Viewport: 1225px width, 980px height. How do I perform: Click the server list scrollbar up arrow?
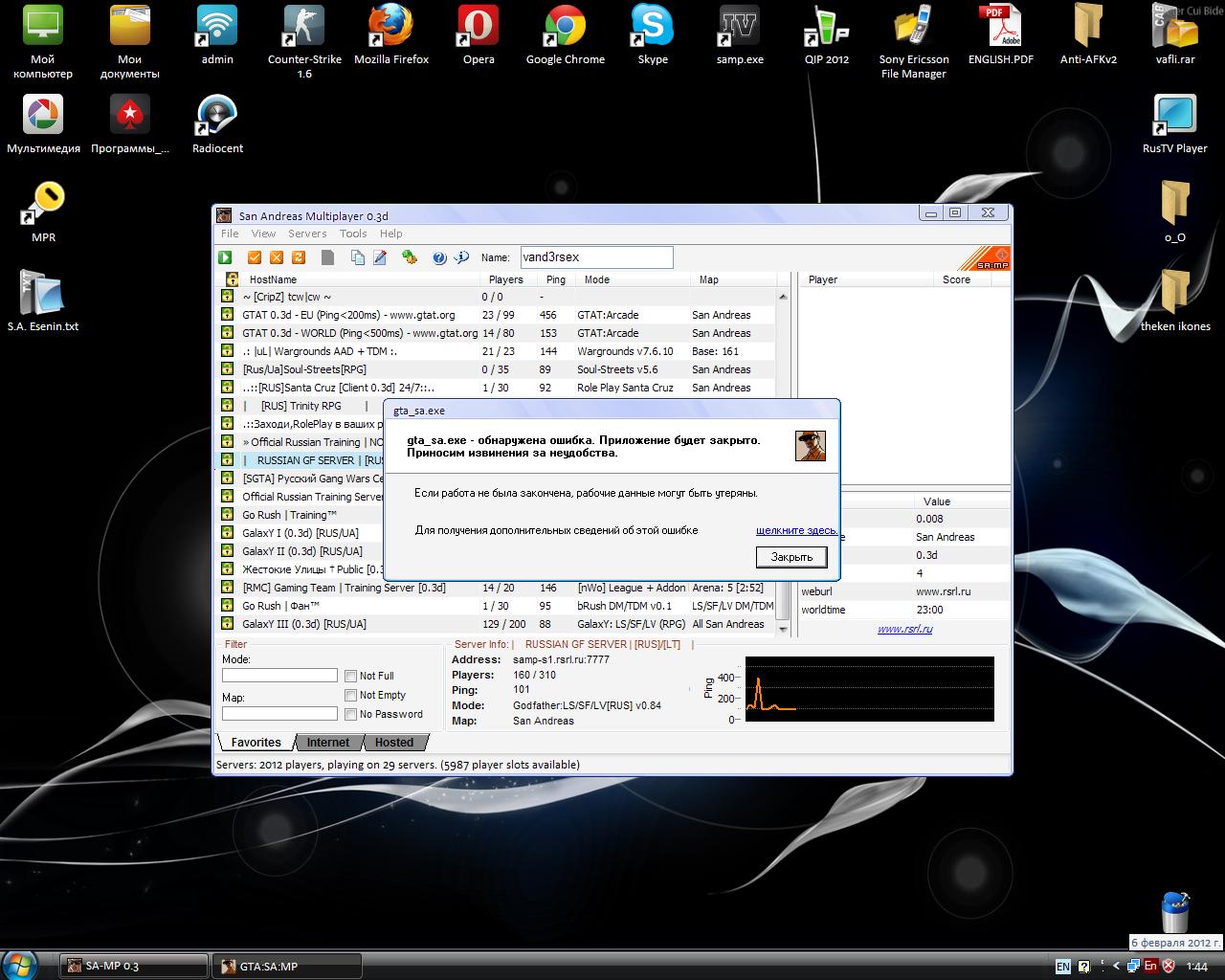point(783,298)
